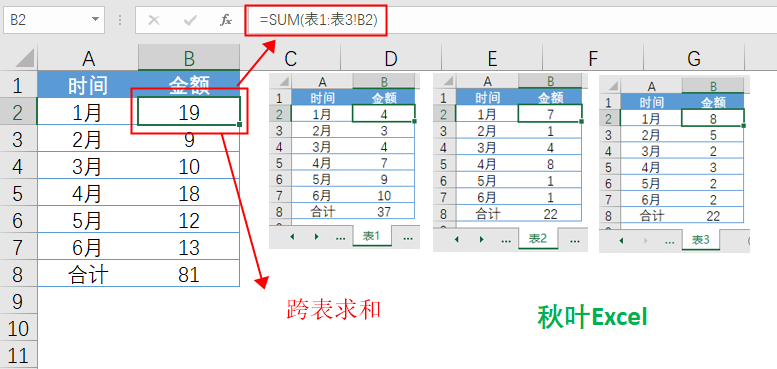Select row 2 header

pyautogui.click(x=18, y=111)
